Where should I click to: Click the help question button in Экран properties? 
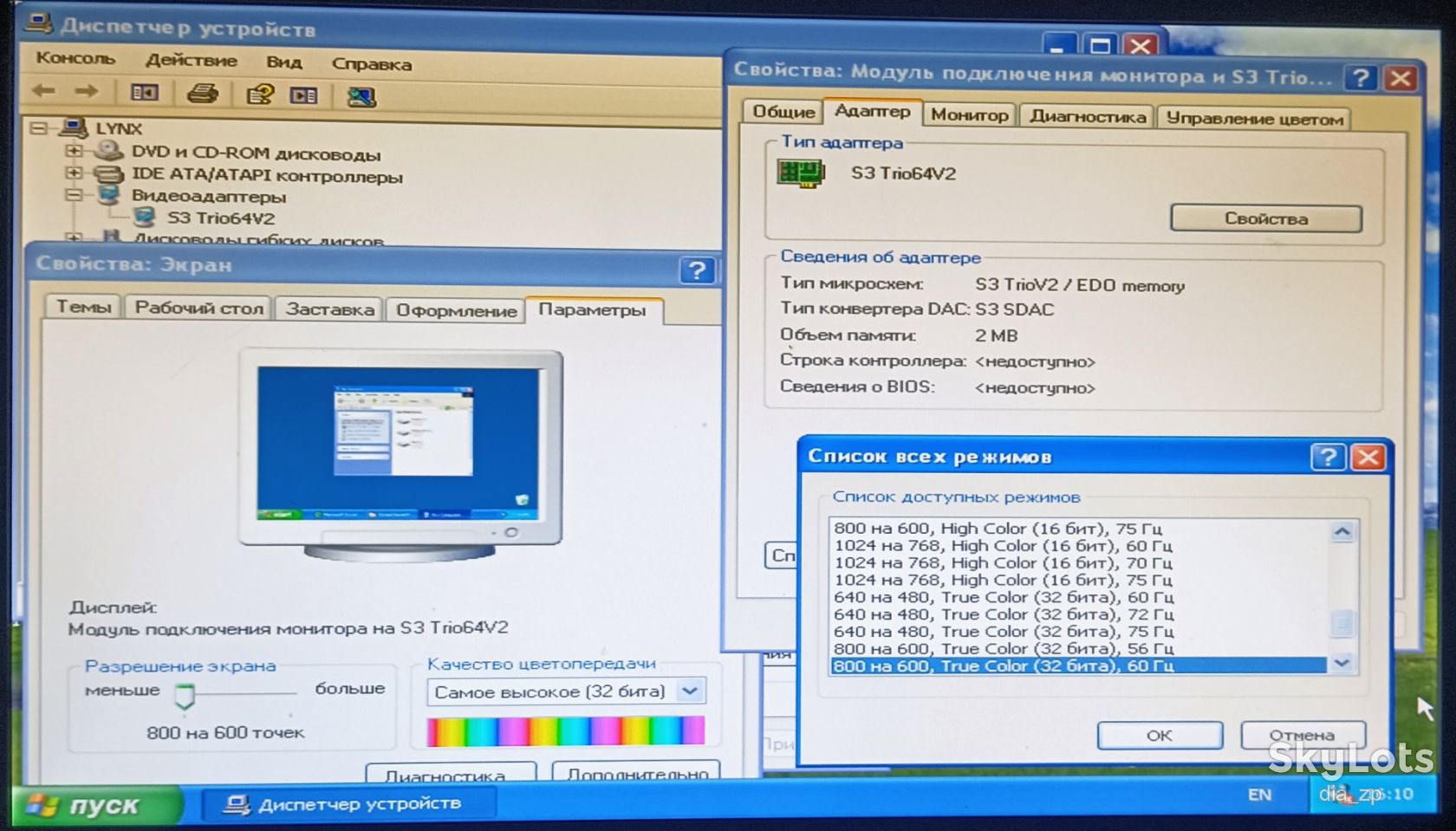point(696,270)
